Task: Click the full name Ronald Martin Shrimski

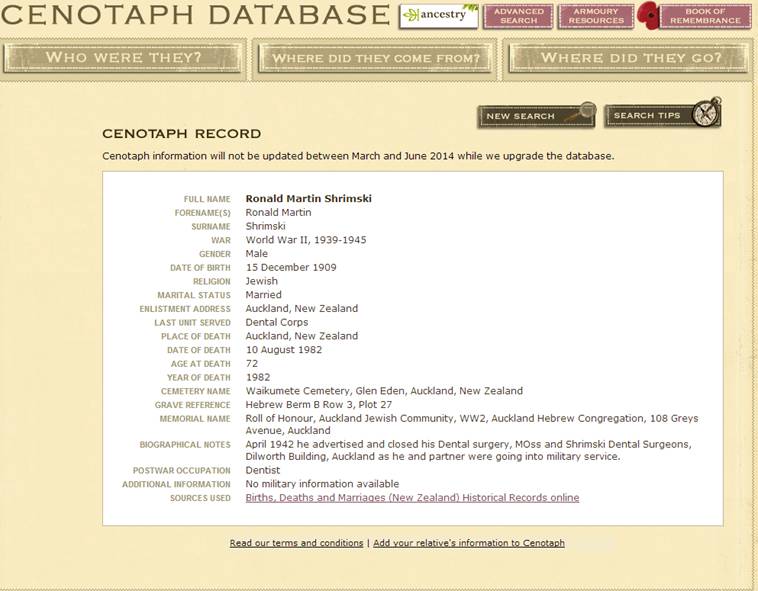Action: point(308,199)
